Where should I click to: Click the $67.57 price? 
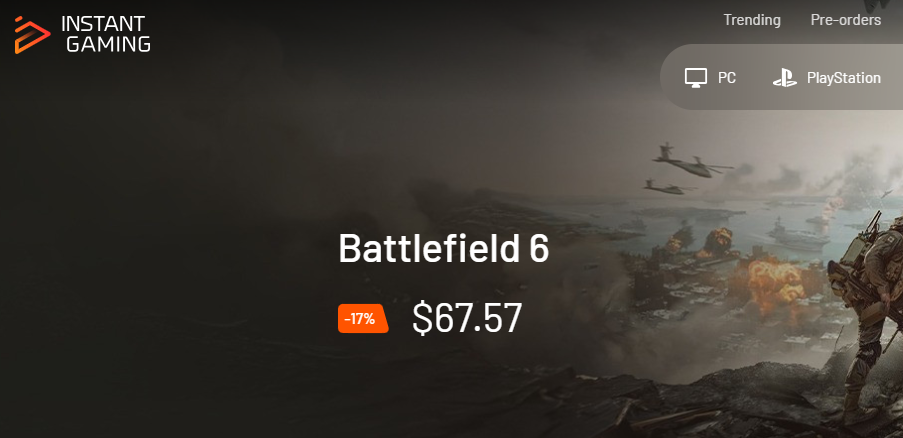pos(467,318)
